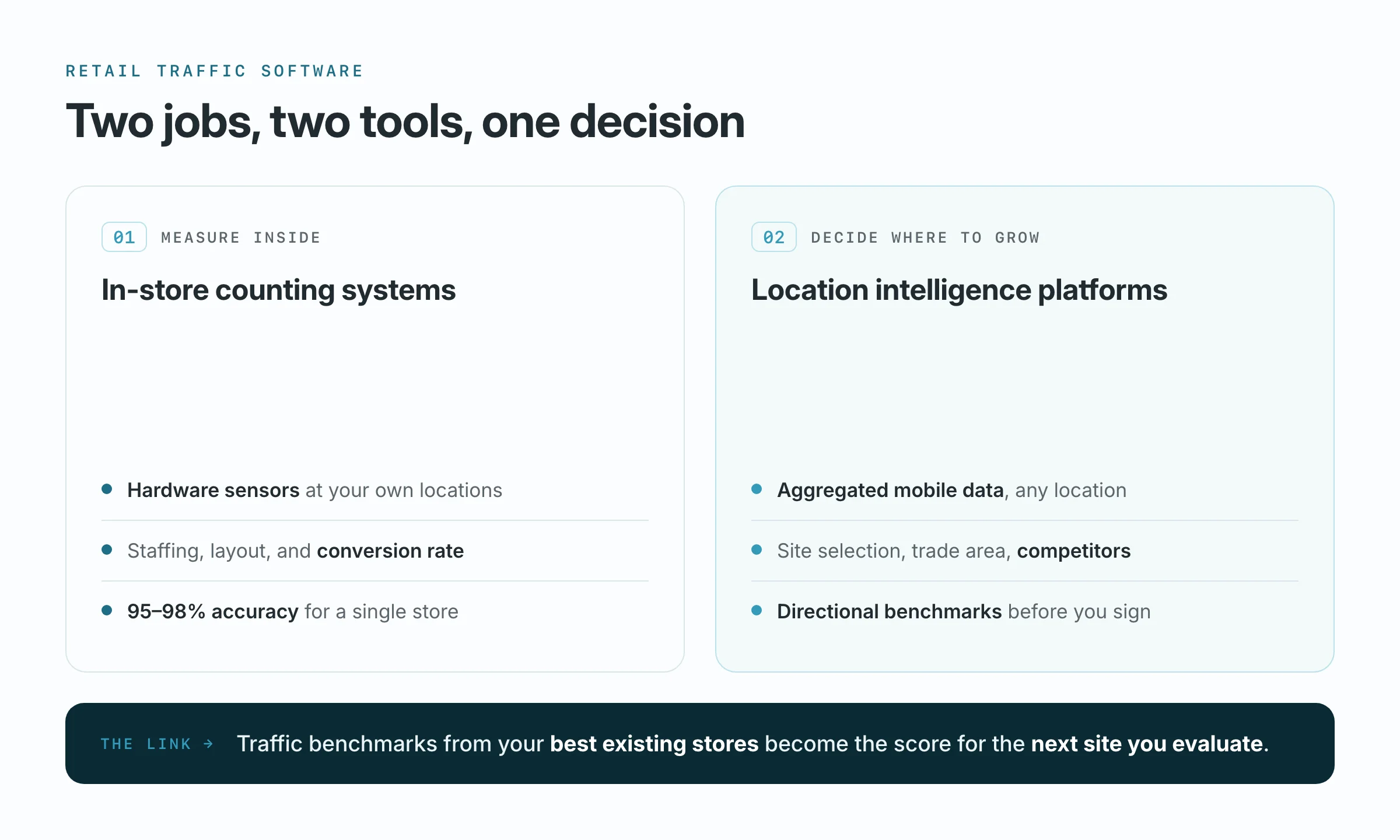Viewport: 1400px width, 840px height.
Task: Click 'Site selection, trade area, competitors' row
Action: click(1025, 551)
